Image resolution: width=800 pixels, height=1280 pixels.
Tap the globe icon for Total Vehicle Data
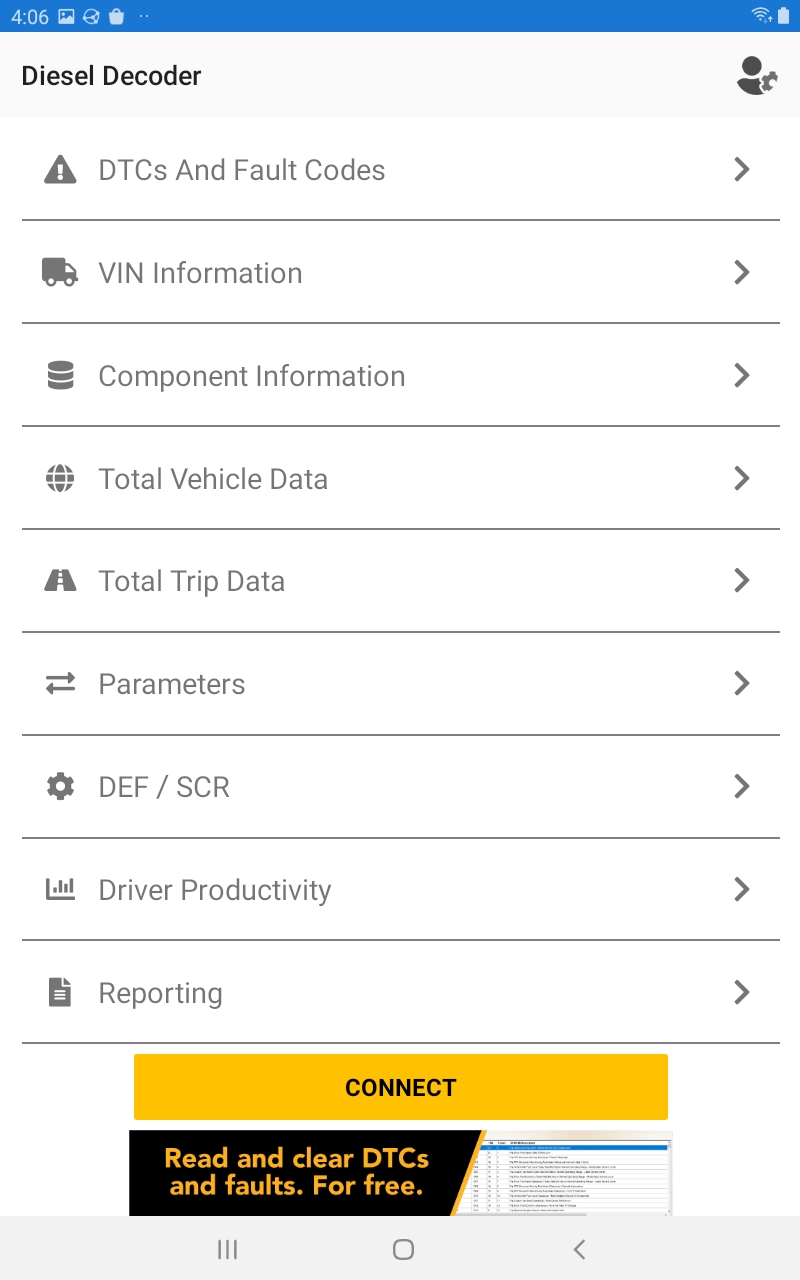coord(61,479)
